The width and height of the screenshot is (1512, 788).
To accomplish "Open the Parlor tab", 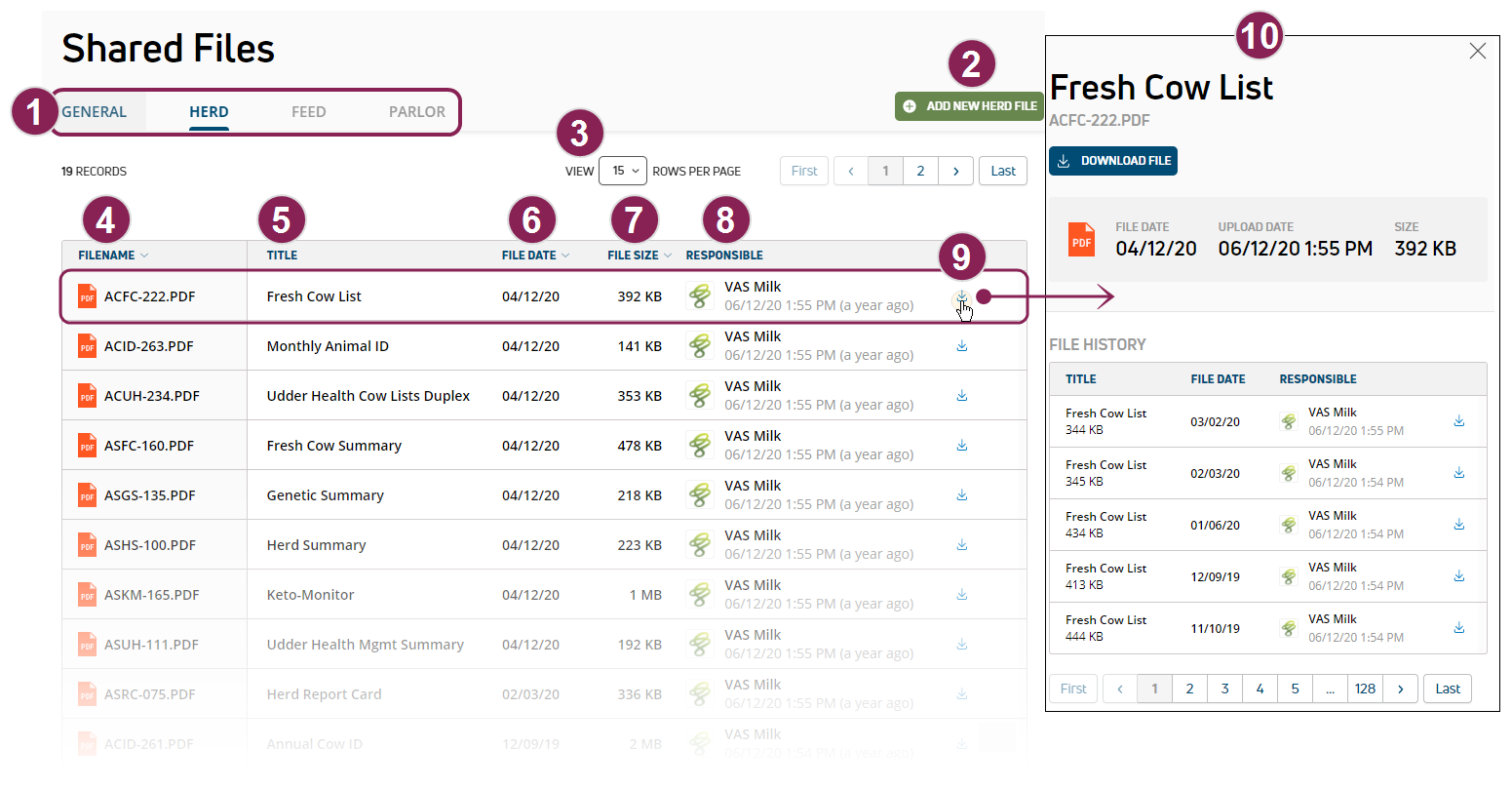I will point(416,112).
